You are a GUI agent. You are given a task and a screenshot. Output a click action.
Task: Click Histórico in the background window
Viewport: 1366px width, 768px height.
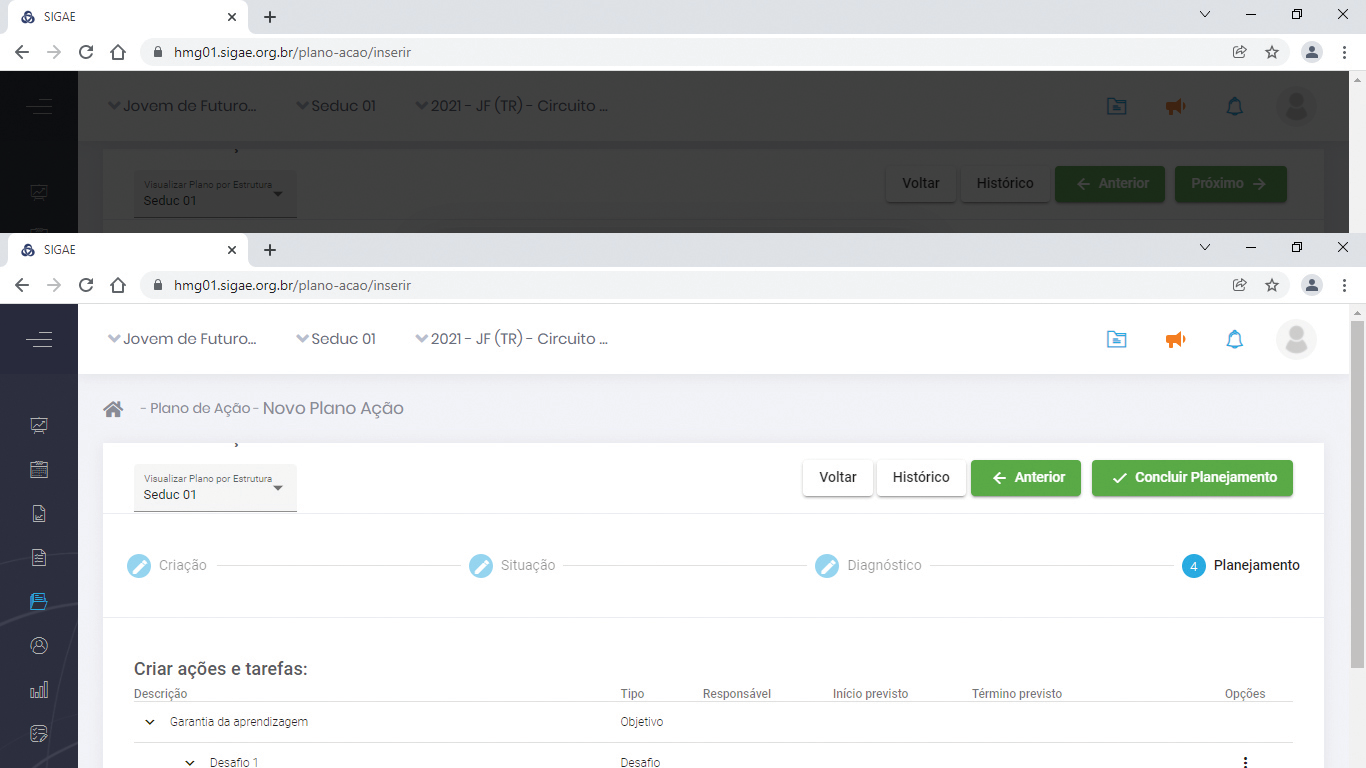pyautogui.click(x=1005, y=184)
